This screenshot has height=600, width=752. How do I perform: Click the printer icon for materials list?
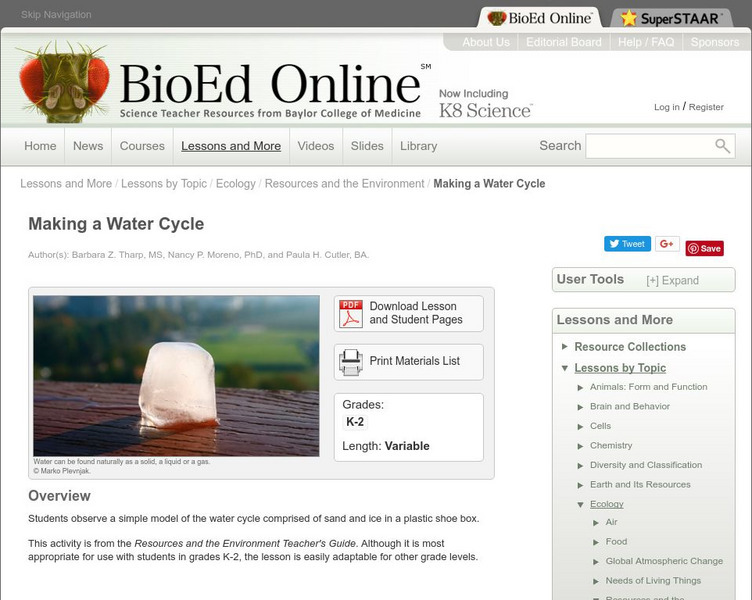[351, 362]
